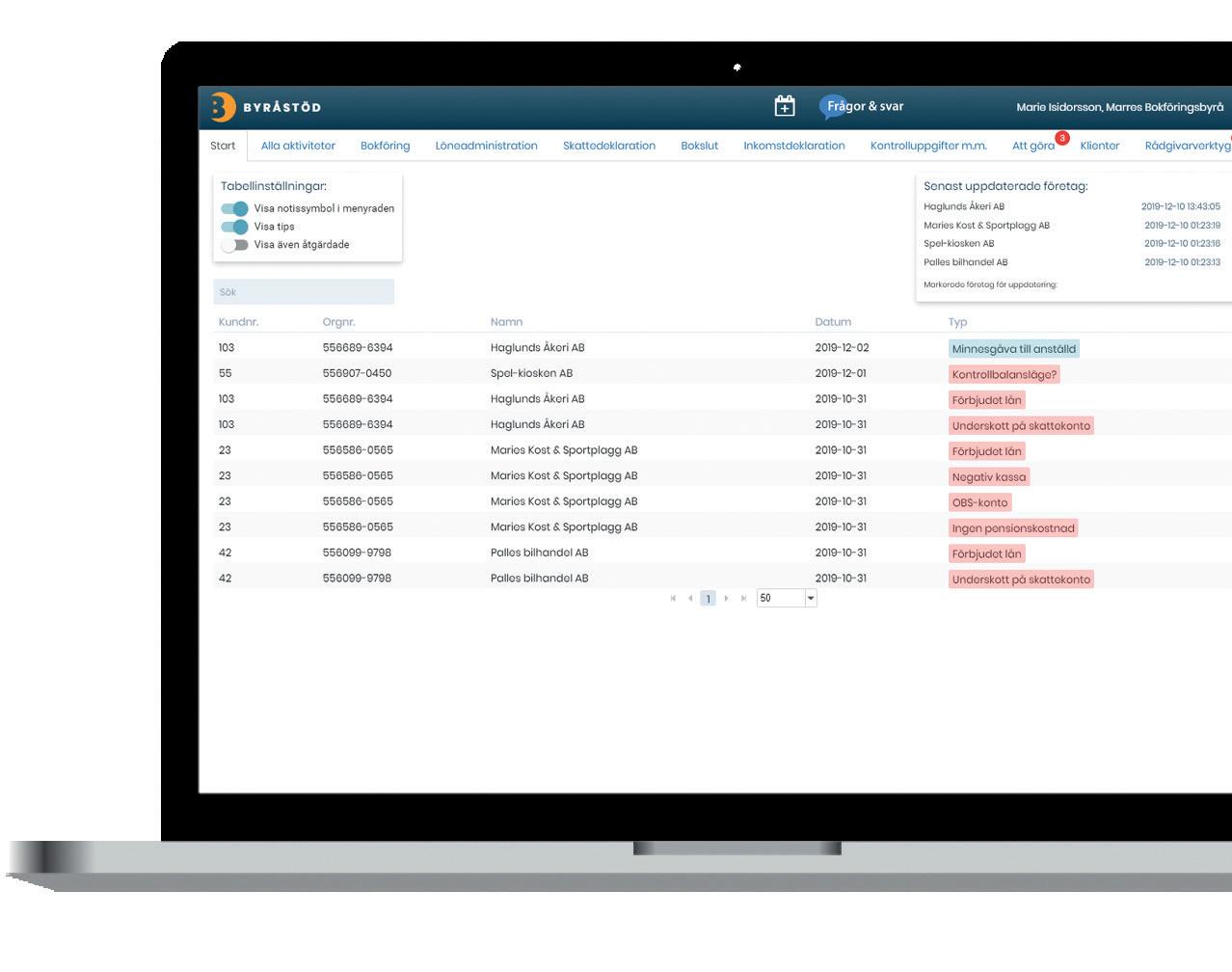This screenshot has width=1232, height=972.
Task: Open the Rådgivarverktyg tab
Action: pyautogui.click(x=1188, y=146)
